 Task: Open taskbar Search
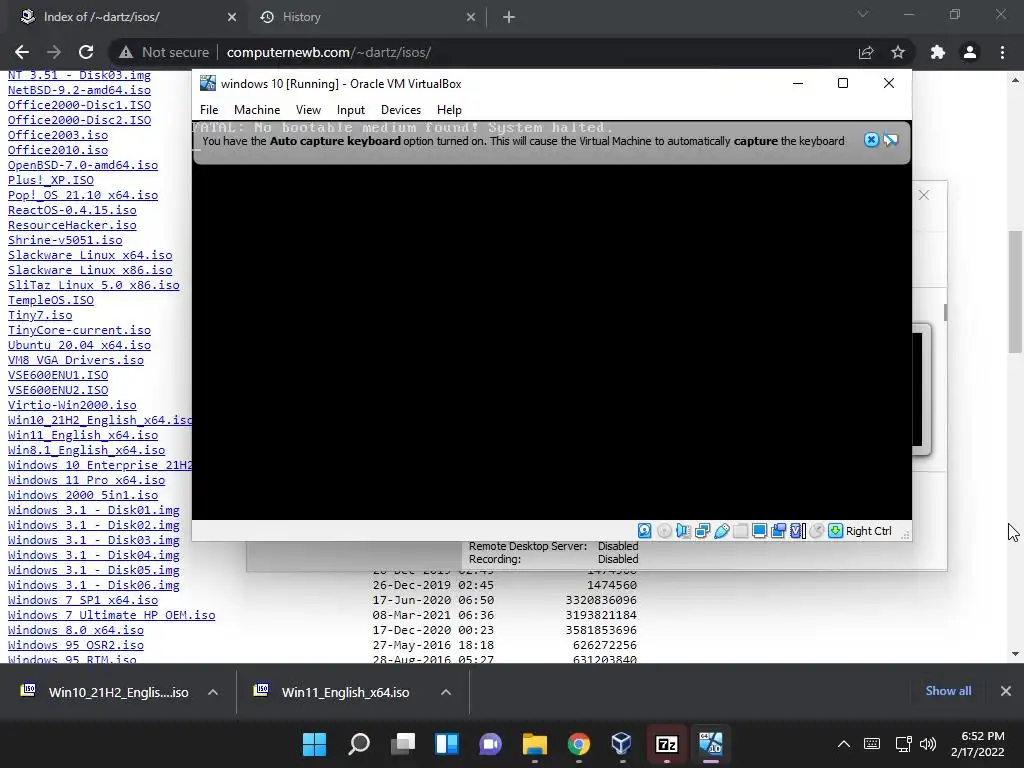tap(359, 744)
